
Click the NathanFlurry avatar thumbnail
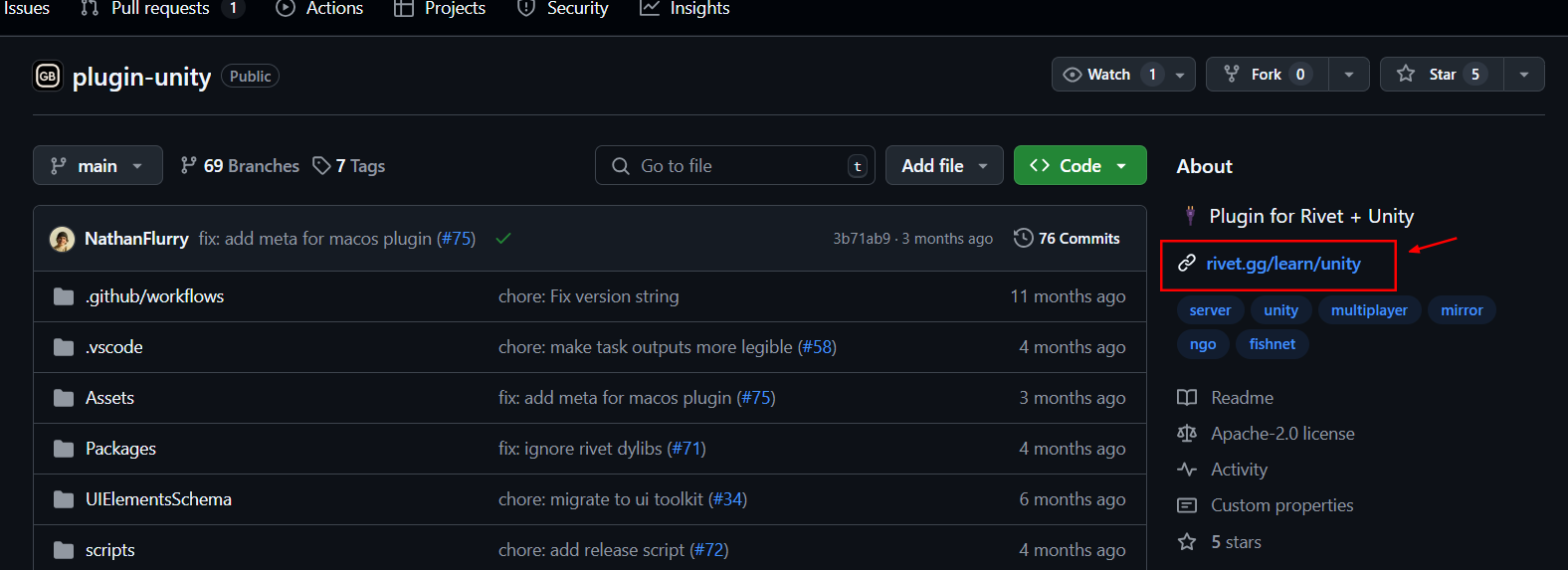pyautogui.click(x=62, y=239)
